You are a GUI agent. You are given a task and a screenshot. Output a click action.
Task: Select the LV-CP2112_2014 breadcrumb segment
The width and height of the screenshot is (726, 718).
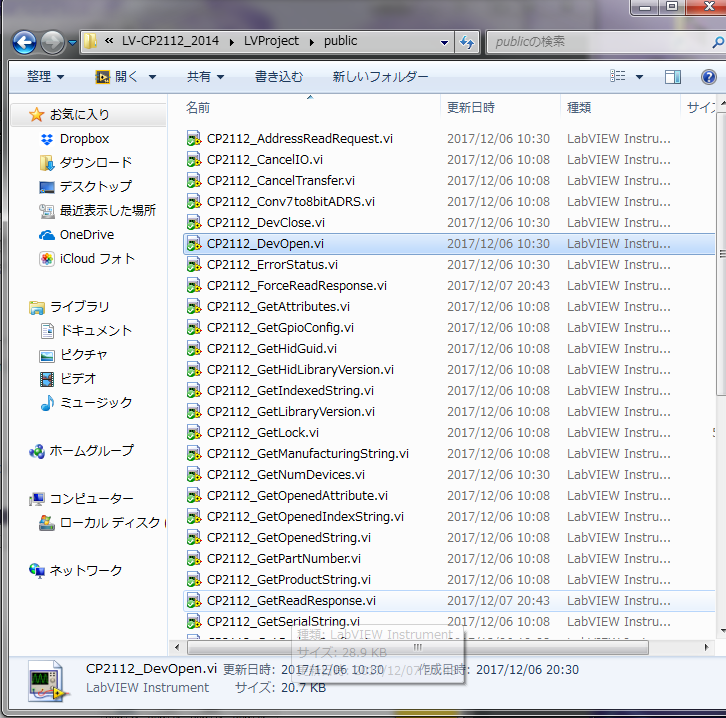coord(170,41)
